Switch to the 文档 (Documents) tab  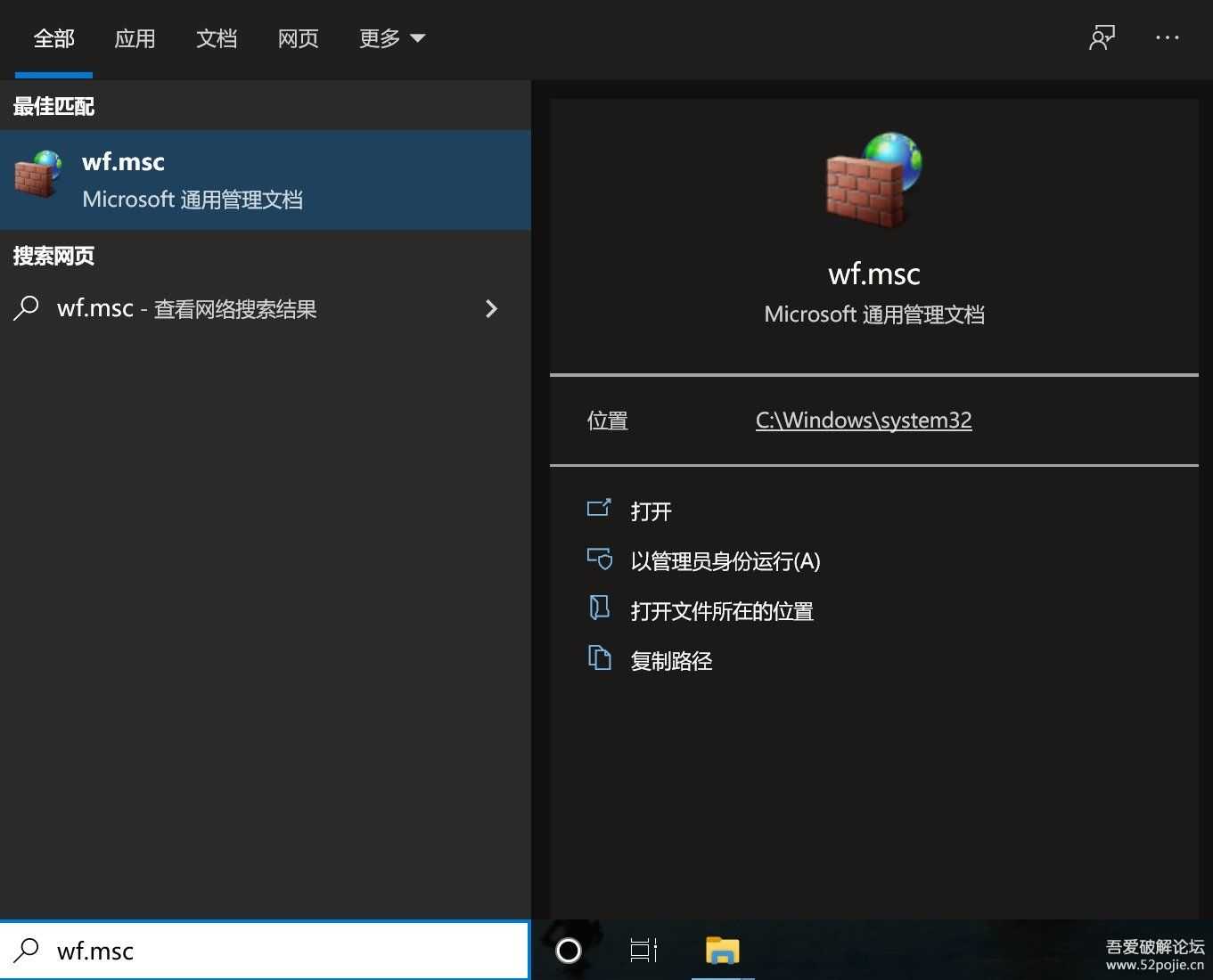217,37
